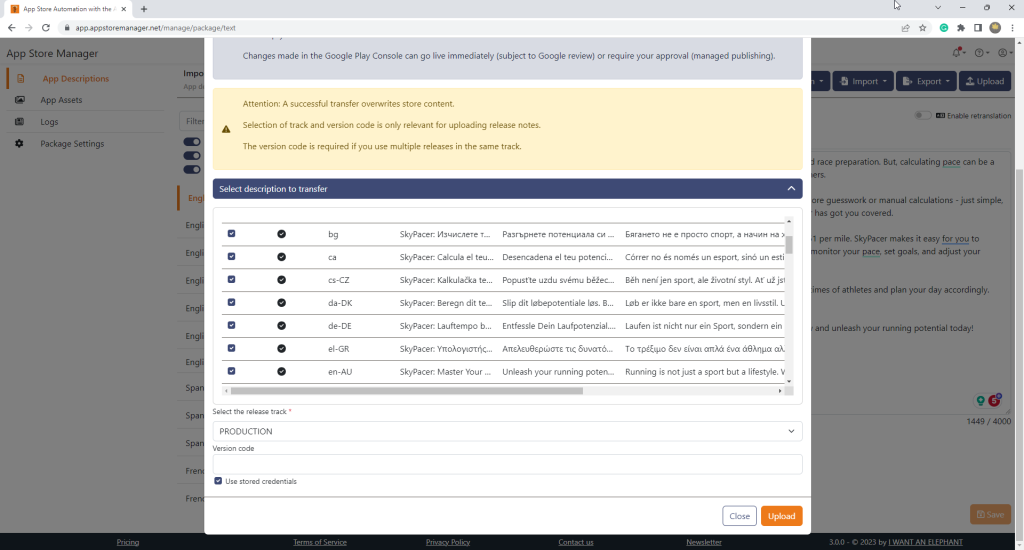Click the horizontal scrollbar of description table
This screenshot has width=1024, height=550.
tap(406, 391)
